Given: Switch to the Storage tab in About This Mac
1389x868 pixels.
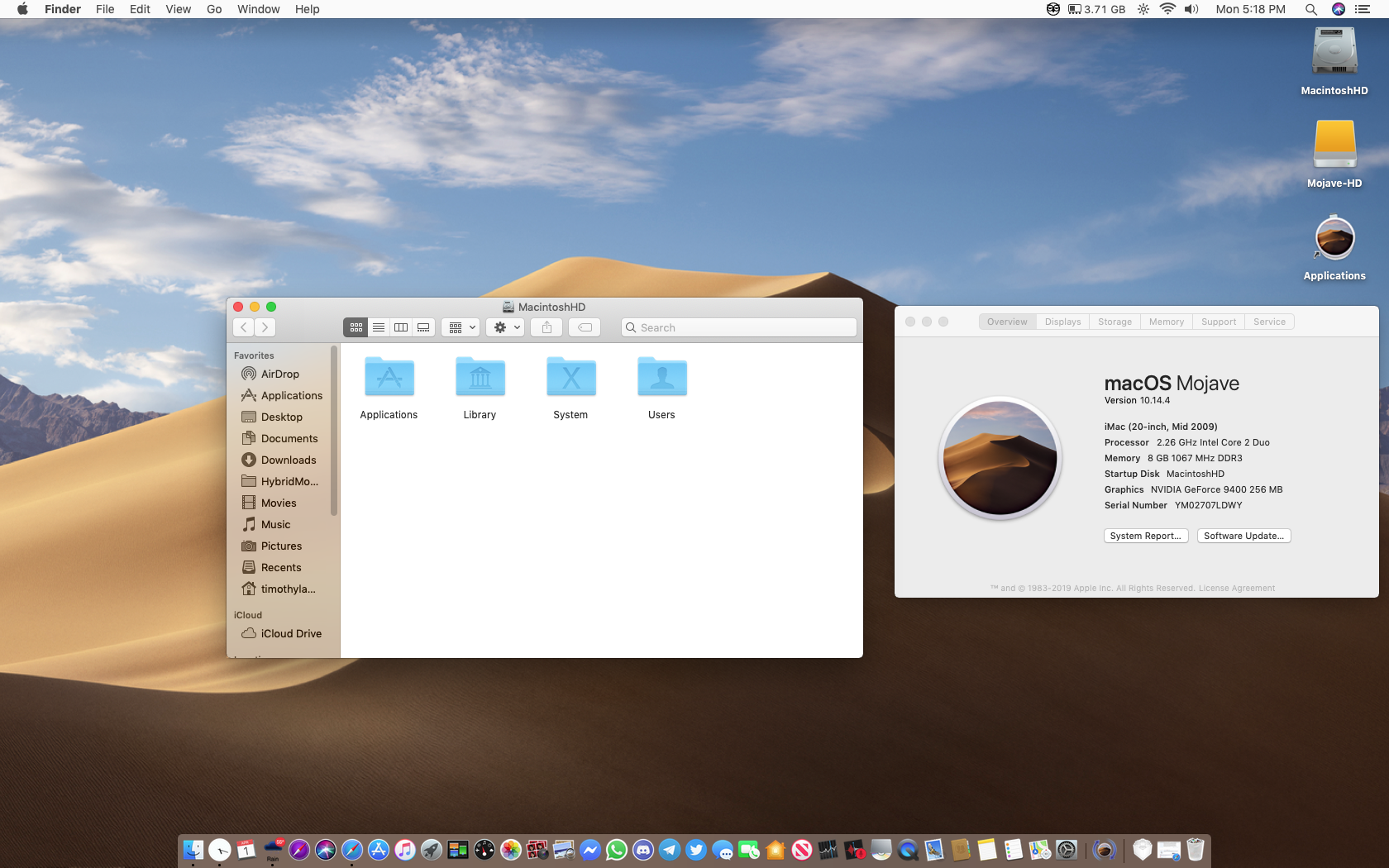Looking at the screenshot, I should 1115,322.
